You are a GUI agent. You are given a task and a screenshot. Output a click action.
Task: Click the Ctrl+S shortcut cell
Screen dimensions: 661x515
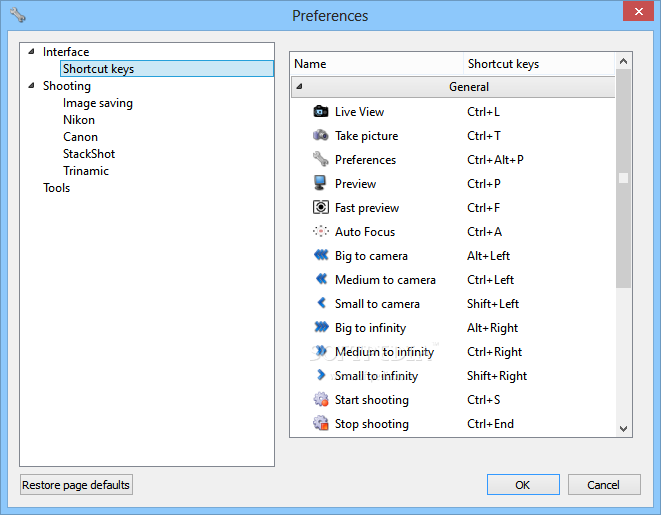(484, 400)
